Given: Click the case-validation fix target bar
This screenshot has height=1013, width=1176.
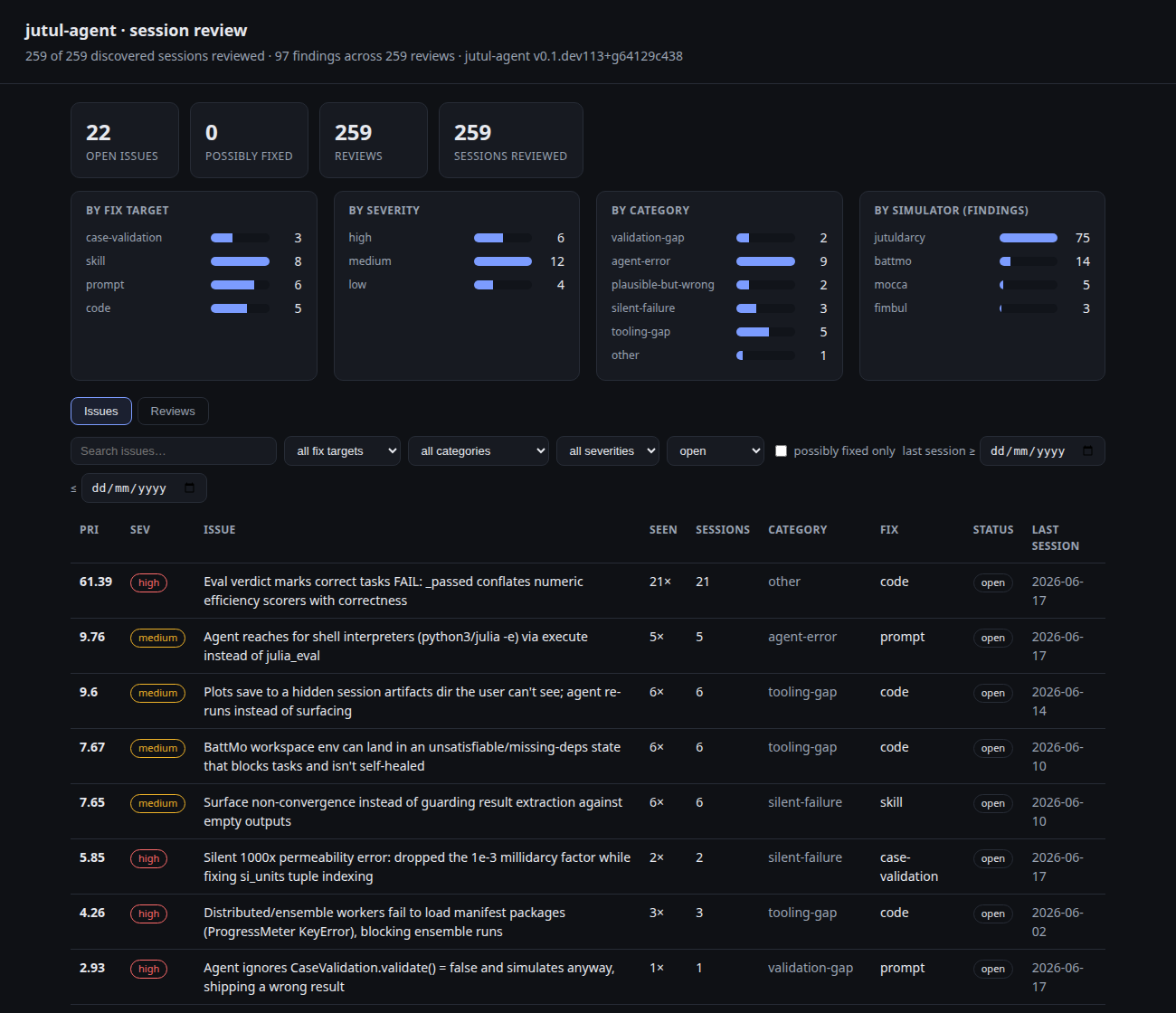Looking at the screenshot, I should coord(240,238).
